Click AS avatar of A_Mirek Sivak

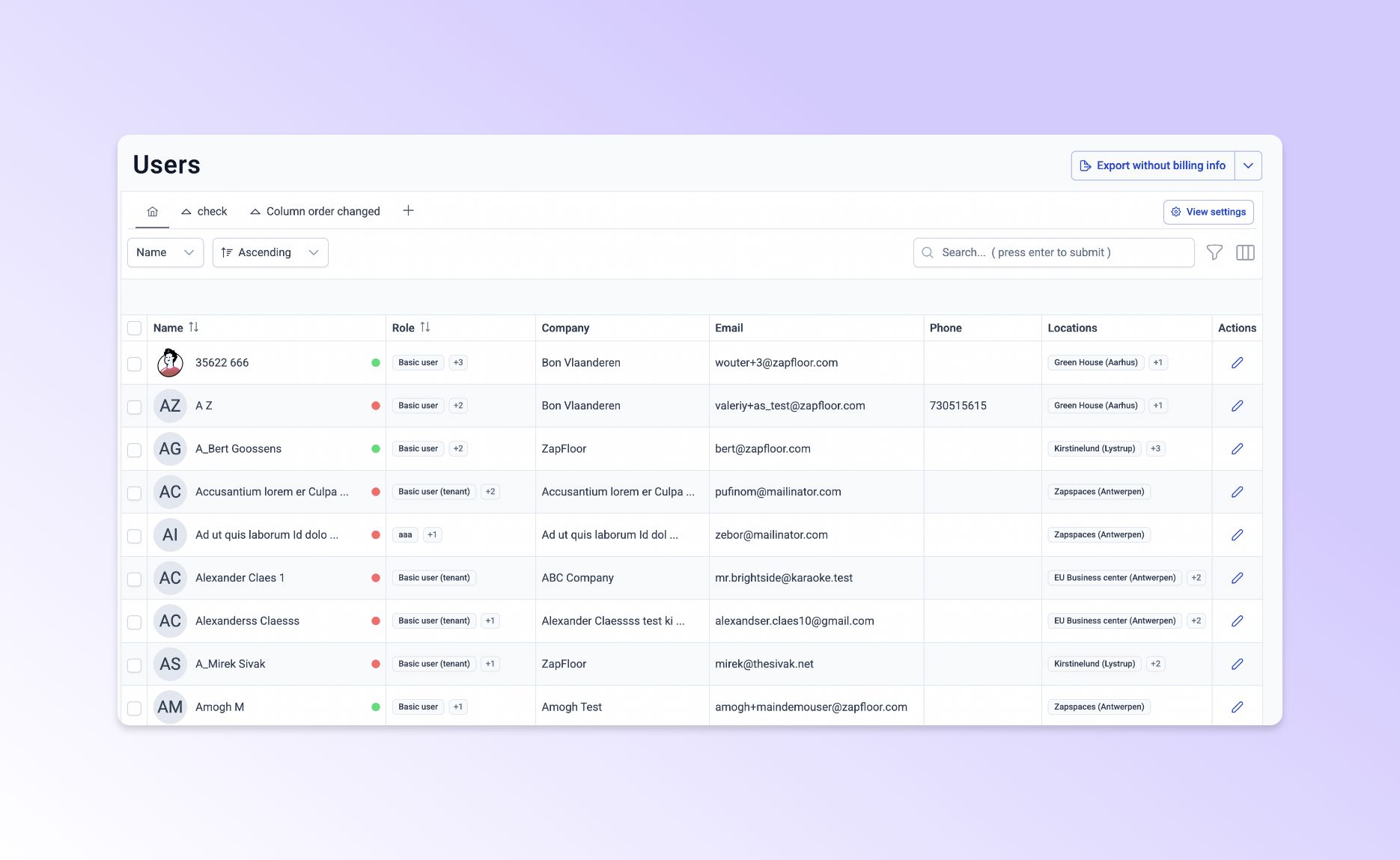coord(170,664)
